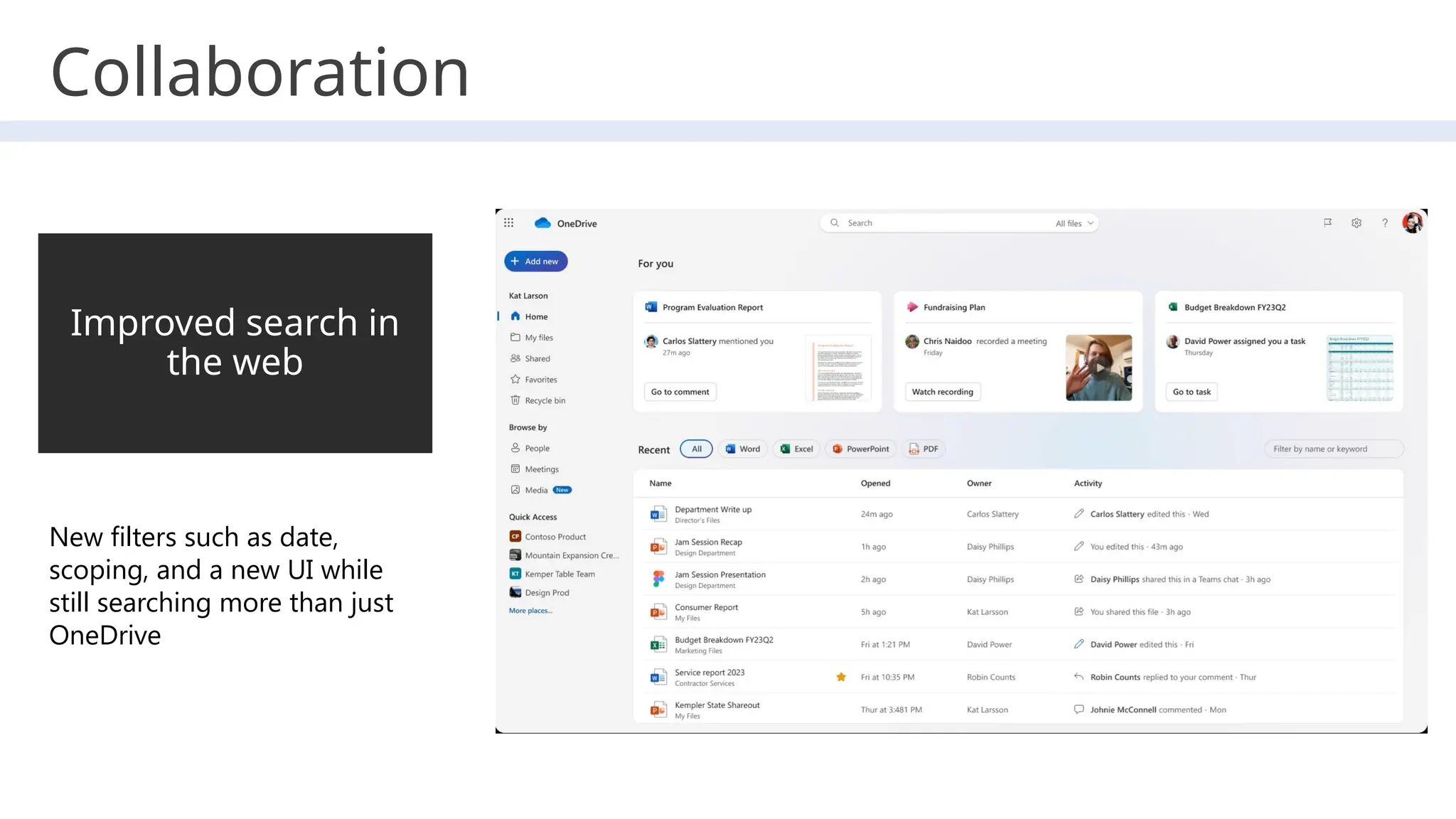
Task: Click Carlos Slattery owner cell
Action: coord(992,514)
